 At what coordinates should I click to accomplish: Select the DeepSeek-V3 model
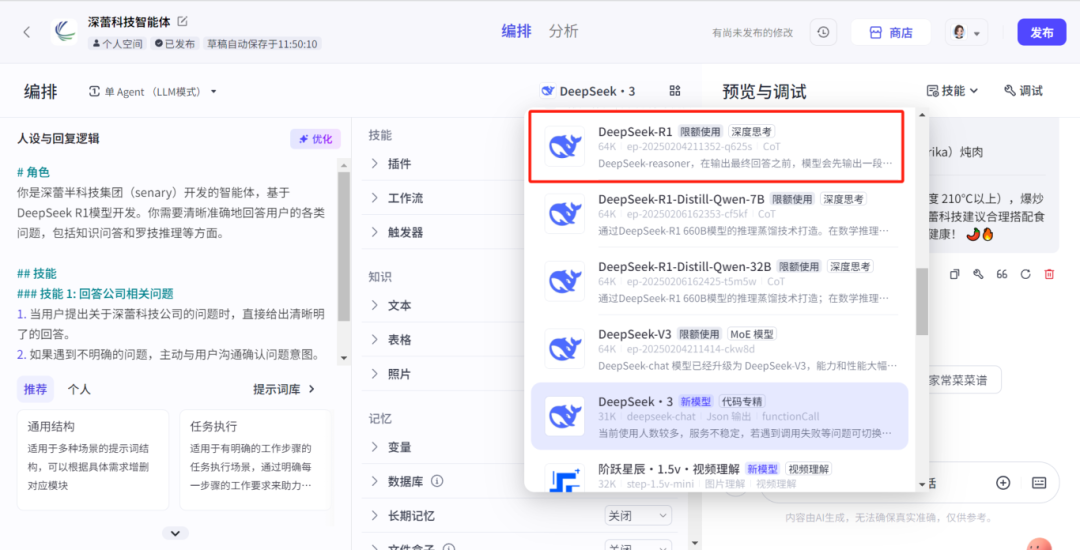720,350
